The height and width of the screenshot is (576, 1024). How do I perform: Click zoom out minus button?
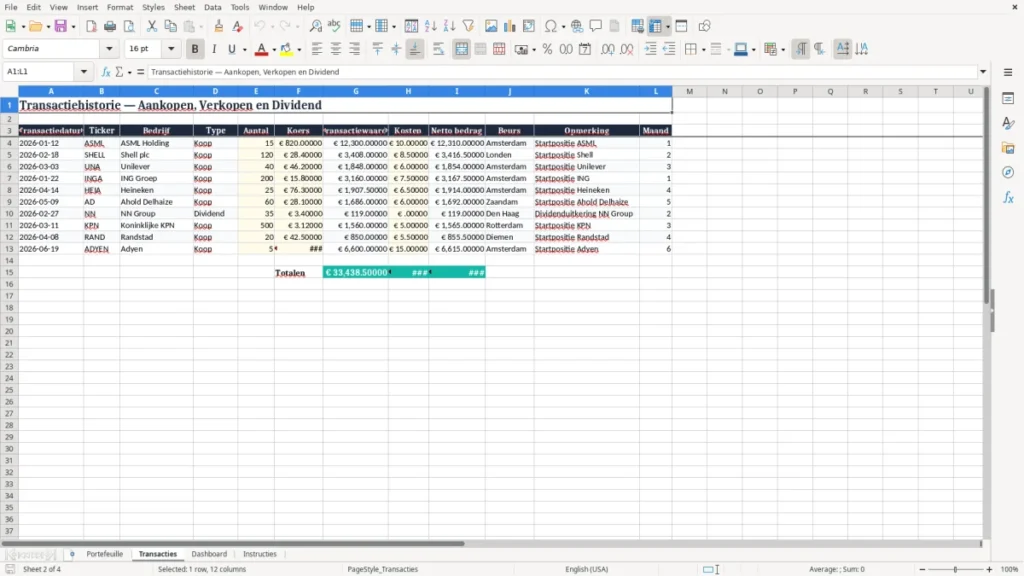pyautogui.click(x=922, y=569)
